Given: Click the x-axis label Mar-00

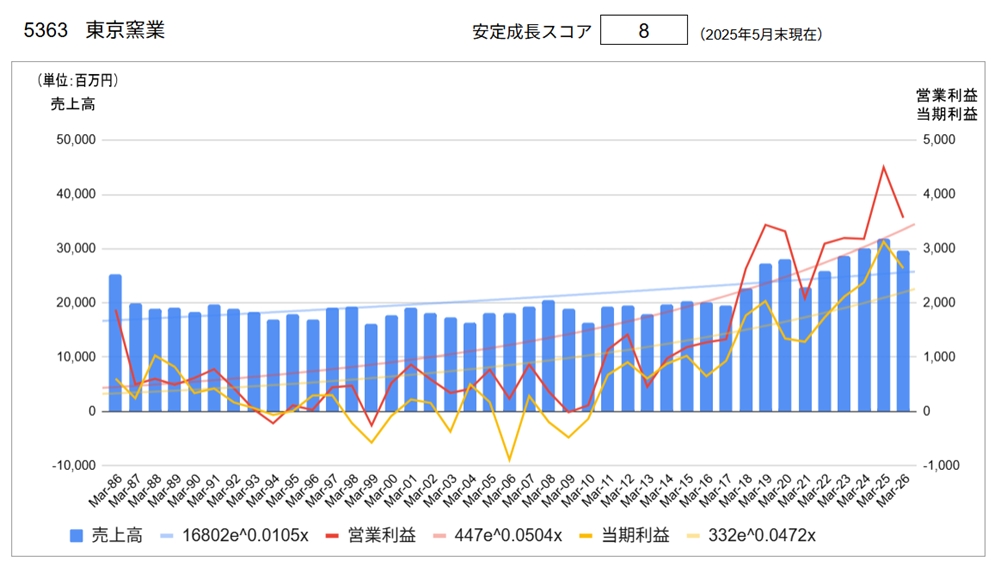Looking at the screenshot, I should (381, 491).
